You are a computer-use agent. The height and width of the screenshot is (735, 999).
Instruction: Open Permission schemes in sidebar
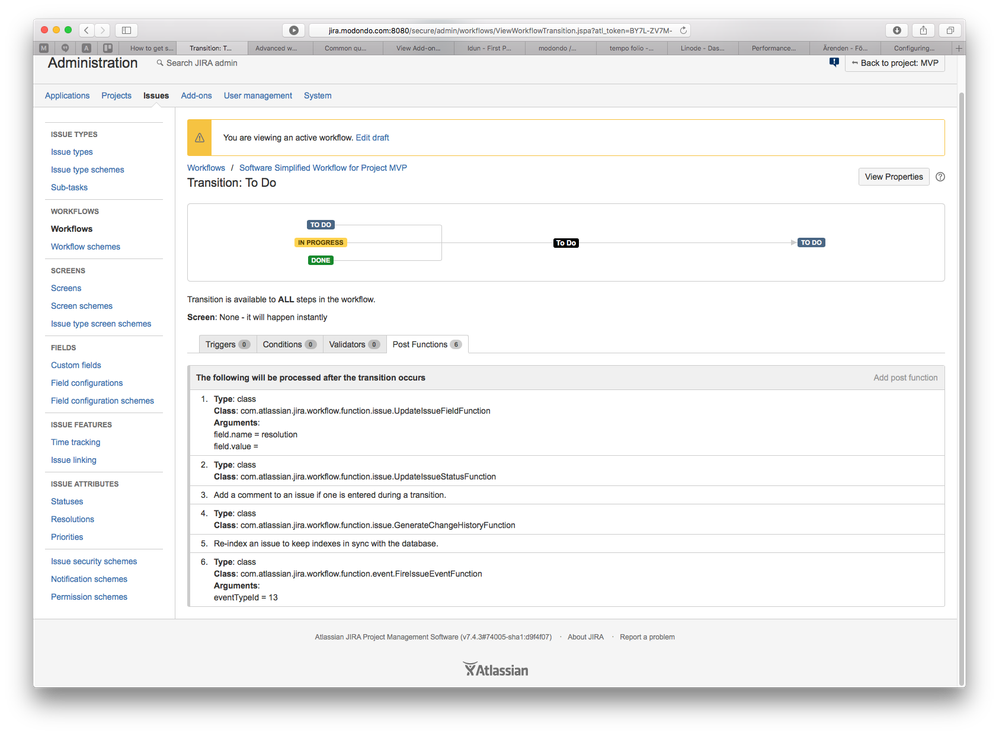(x=89, y=597)
